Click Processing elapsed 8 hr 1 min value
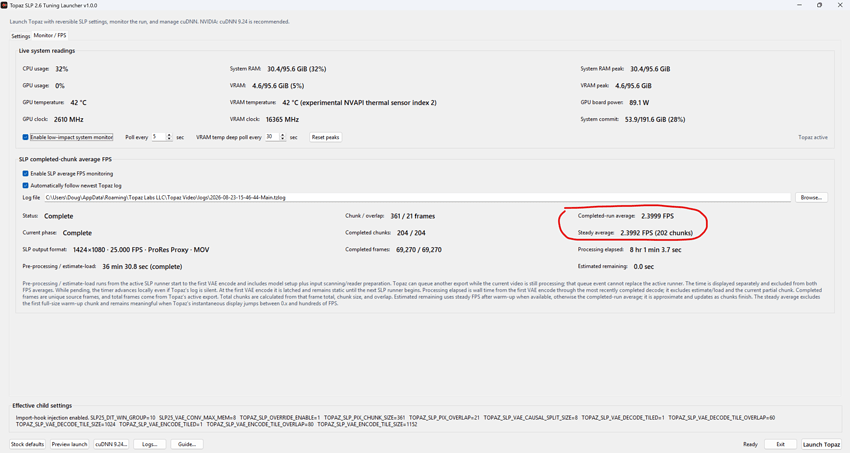This screenshot has width=850, height=453. pyautogui.click(x=655, y=250)
